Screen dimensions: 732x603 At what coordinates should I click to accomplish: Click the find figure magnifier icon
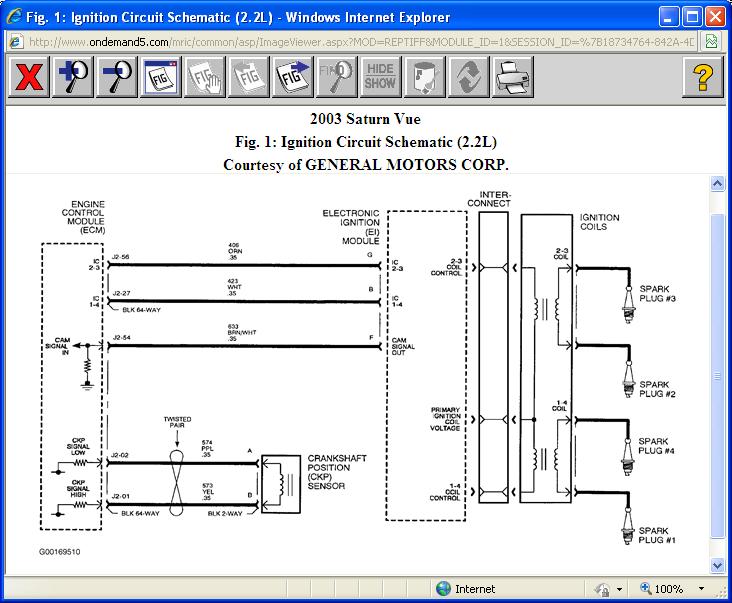click(337, 77)
